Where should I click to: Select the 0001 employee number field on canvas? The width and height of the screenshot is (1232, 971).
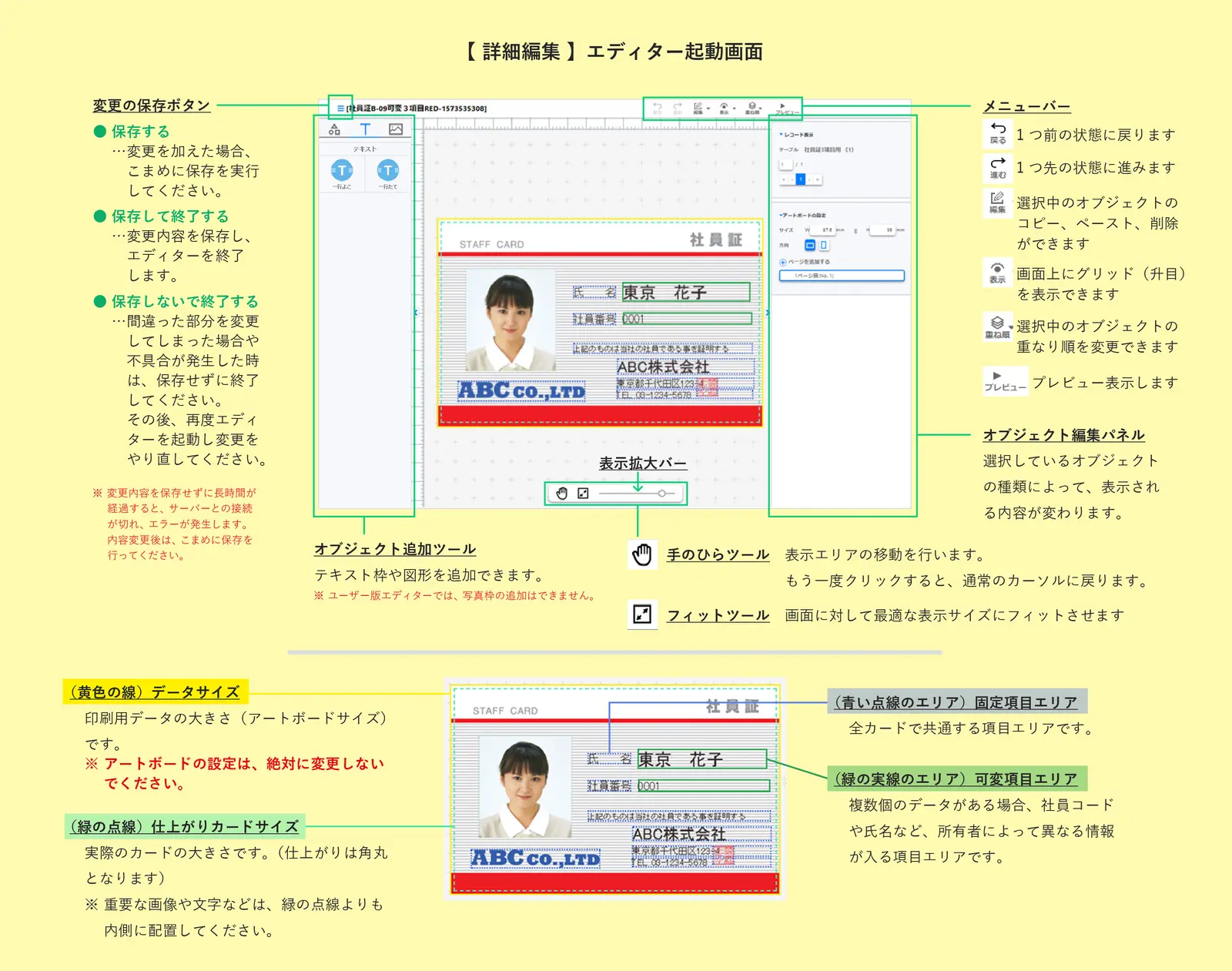[687, 319]
